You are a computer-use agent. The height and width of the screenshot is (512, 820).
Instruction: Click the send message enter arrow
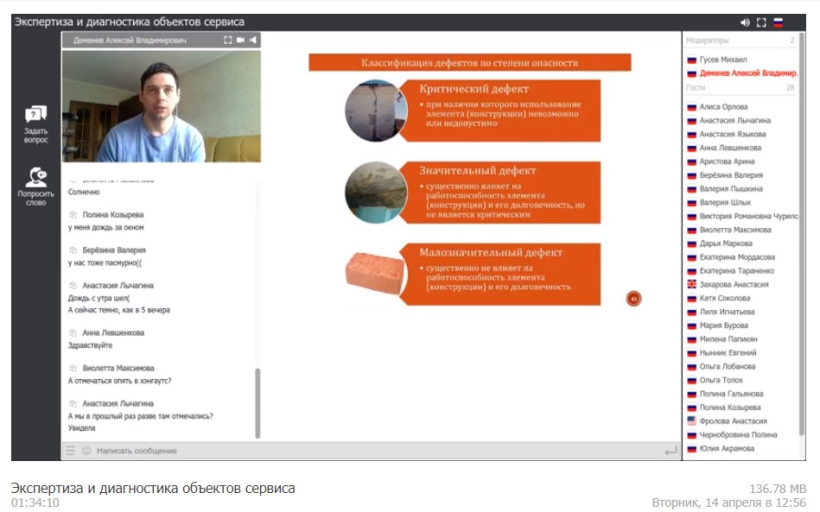pyautogui.click(x=670, y=450)
